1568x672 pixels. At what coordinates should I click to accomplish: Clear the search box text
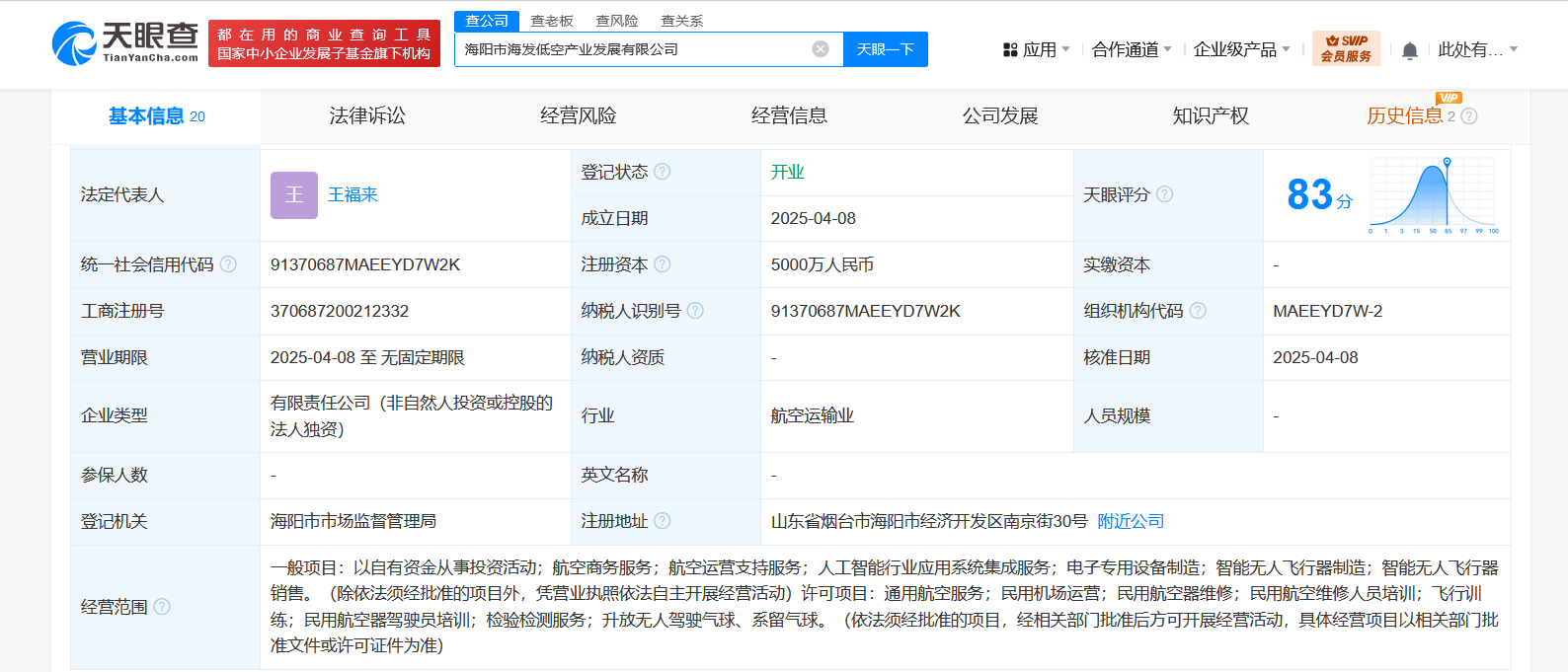pyautogui.click(x=821, y=49)
